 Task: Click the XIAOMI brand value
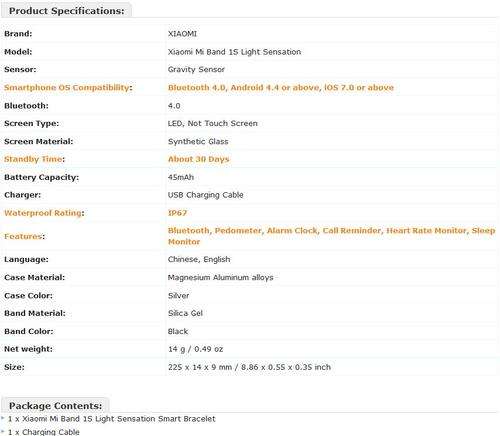(x=182, y=34)
